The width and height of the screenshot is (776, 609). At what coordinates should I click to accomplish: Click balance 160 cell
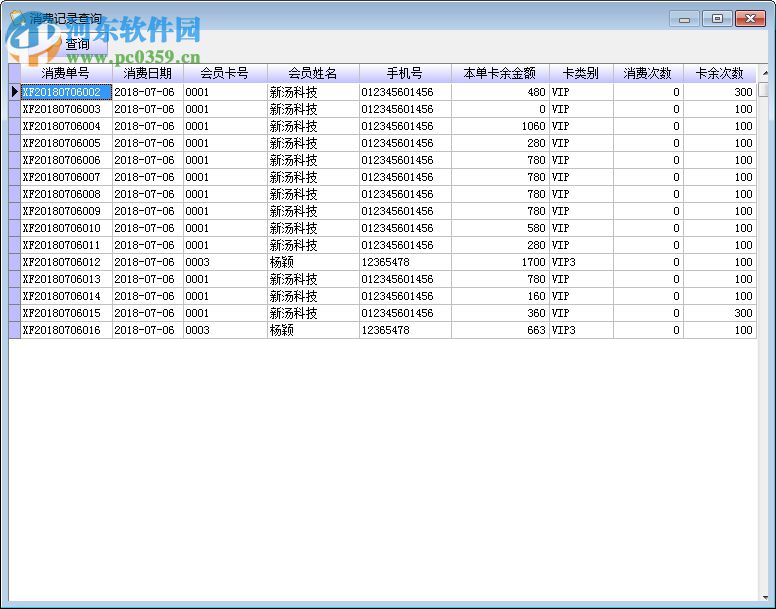pyautogui.click(x=500, y=296)
